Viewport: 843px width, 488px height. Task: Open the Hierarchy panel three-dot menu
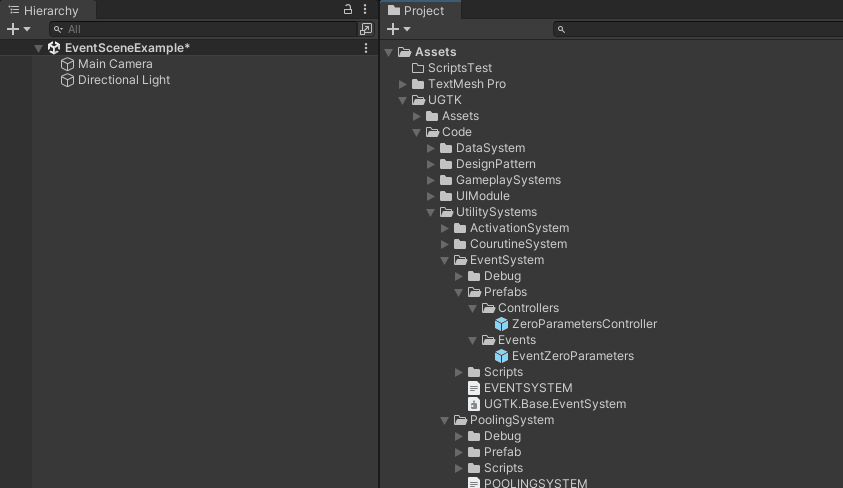[365, 9]
